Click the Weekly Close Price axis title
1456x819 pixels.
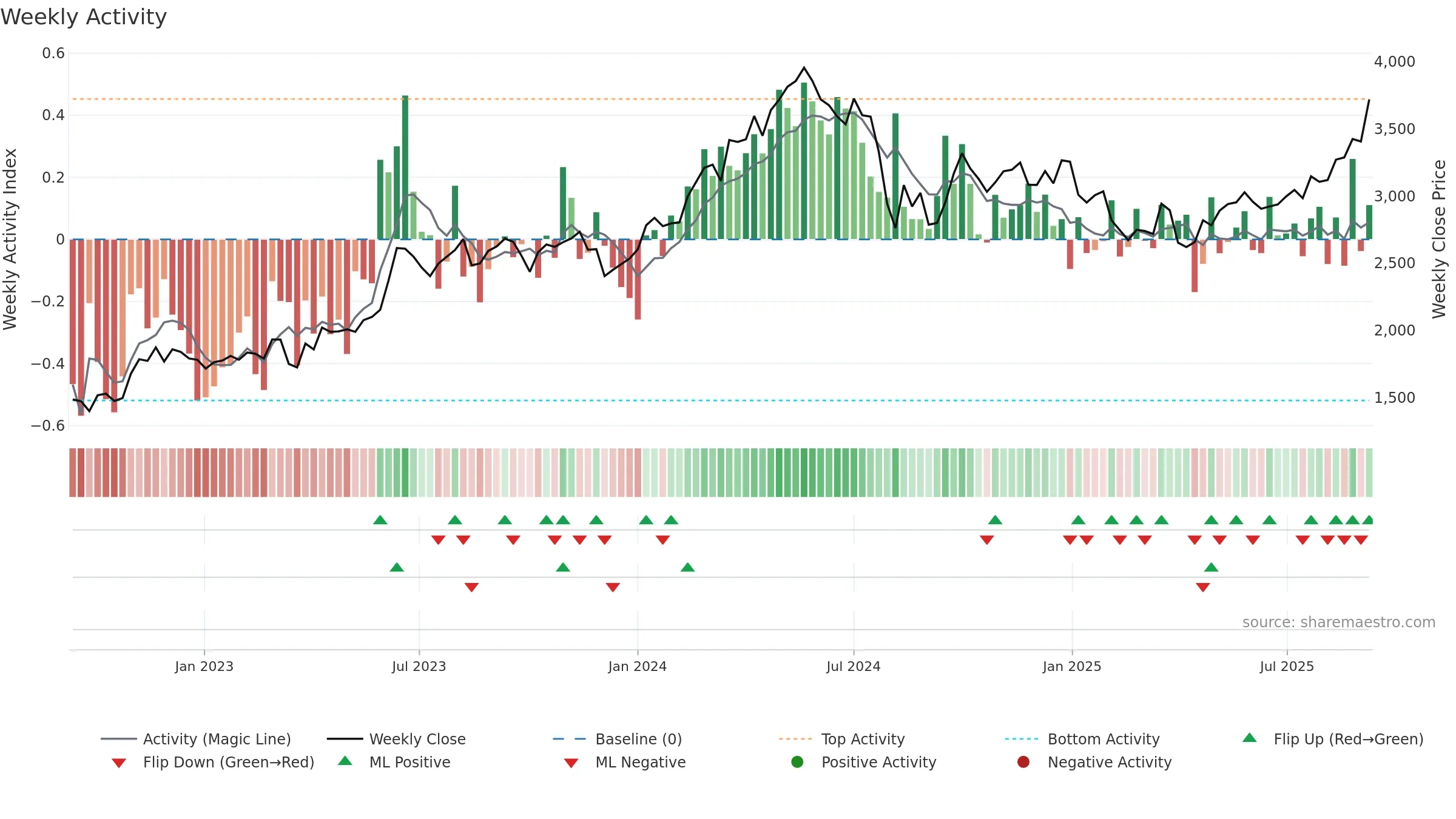pos(1439,239)
